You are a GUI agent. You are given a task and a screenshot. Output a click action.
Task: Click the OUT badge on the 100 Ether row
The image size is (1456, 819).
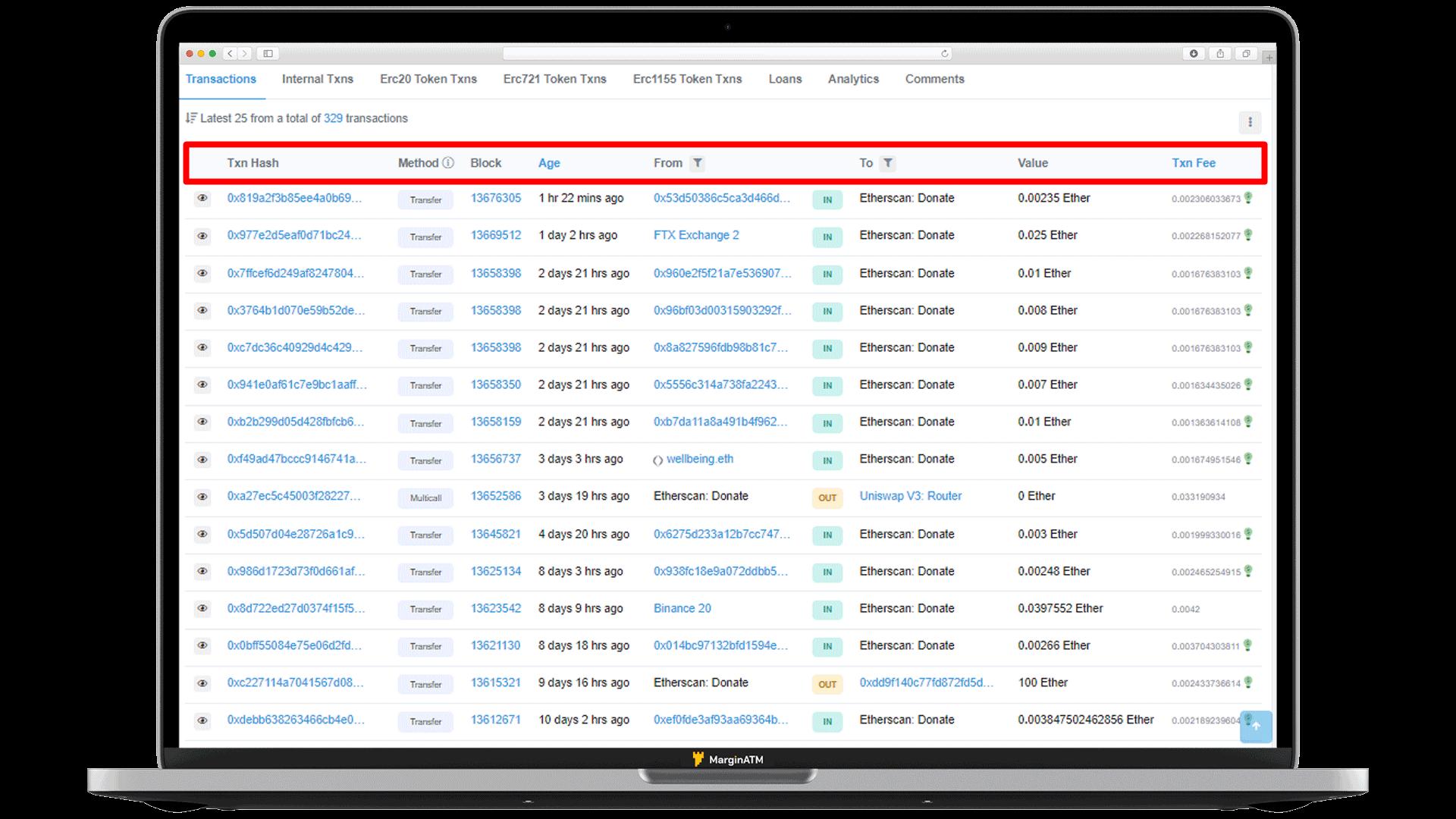point(827,685)
